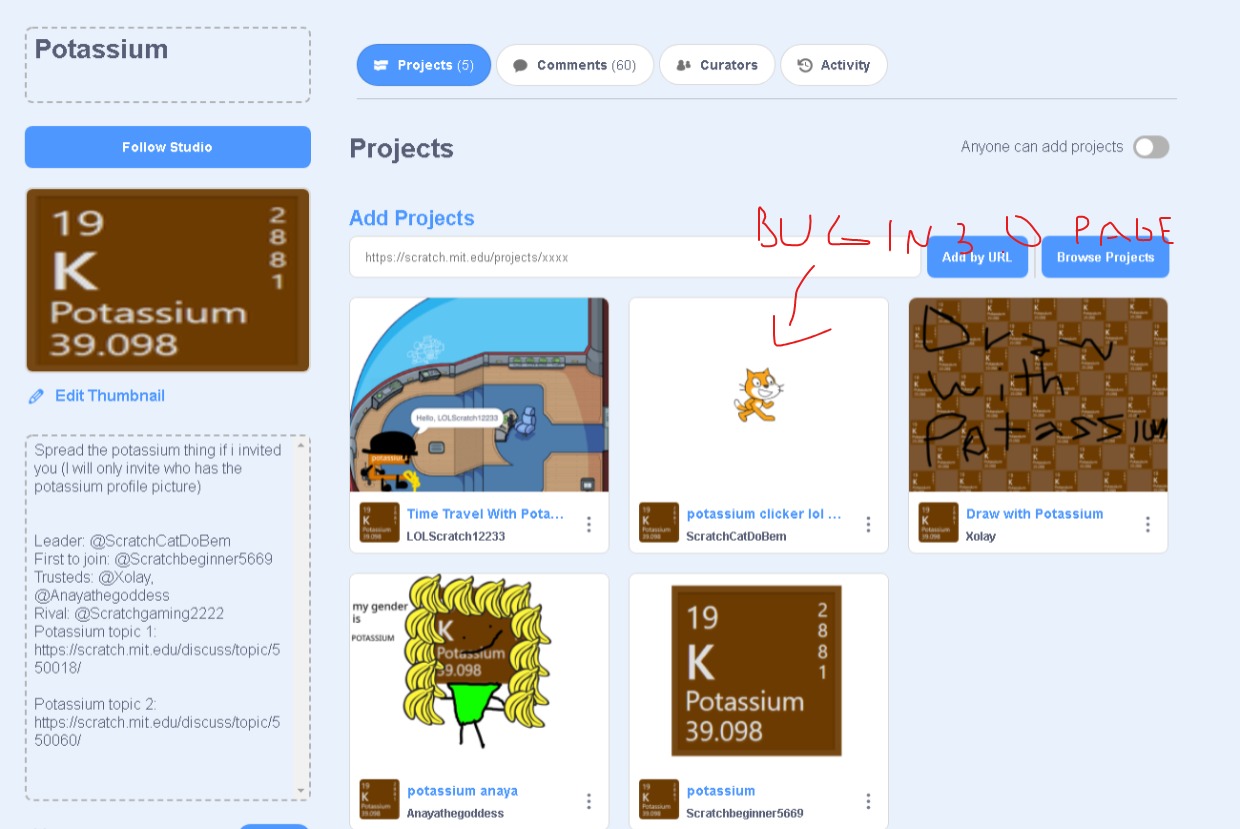The height and width of the screenshot is (829, 1240).
Task: Open the Curators tab
Action: coord(717,65)
